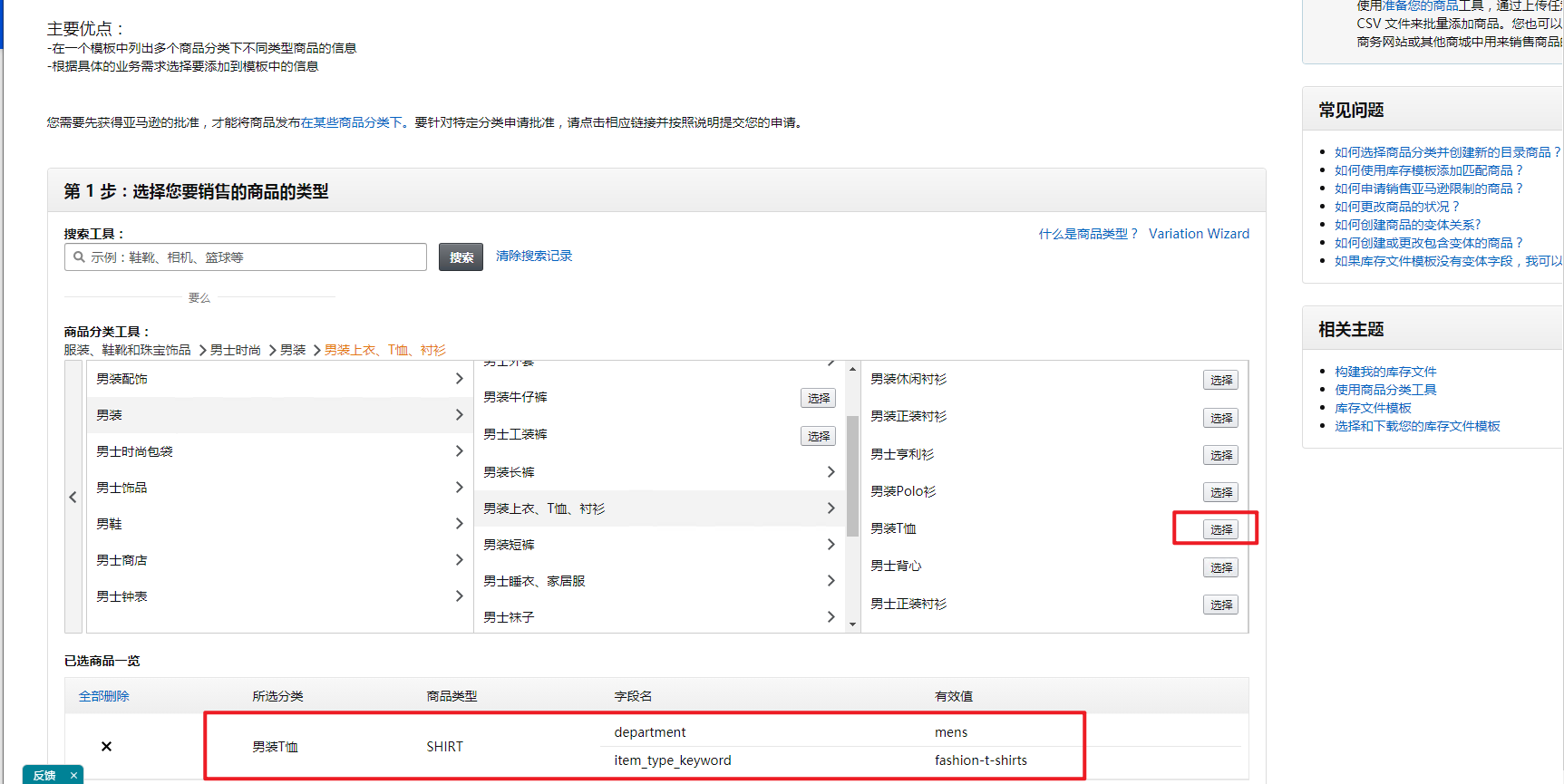
Task: Open the 男士睡衣、家居服 subcategory
Action: point(659,581)
